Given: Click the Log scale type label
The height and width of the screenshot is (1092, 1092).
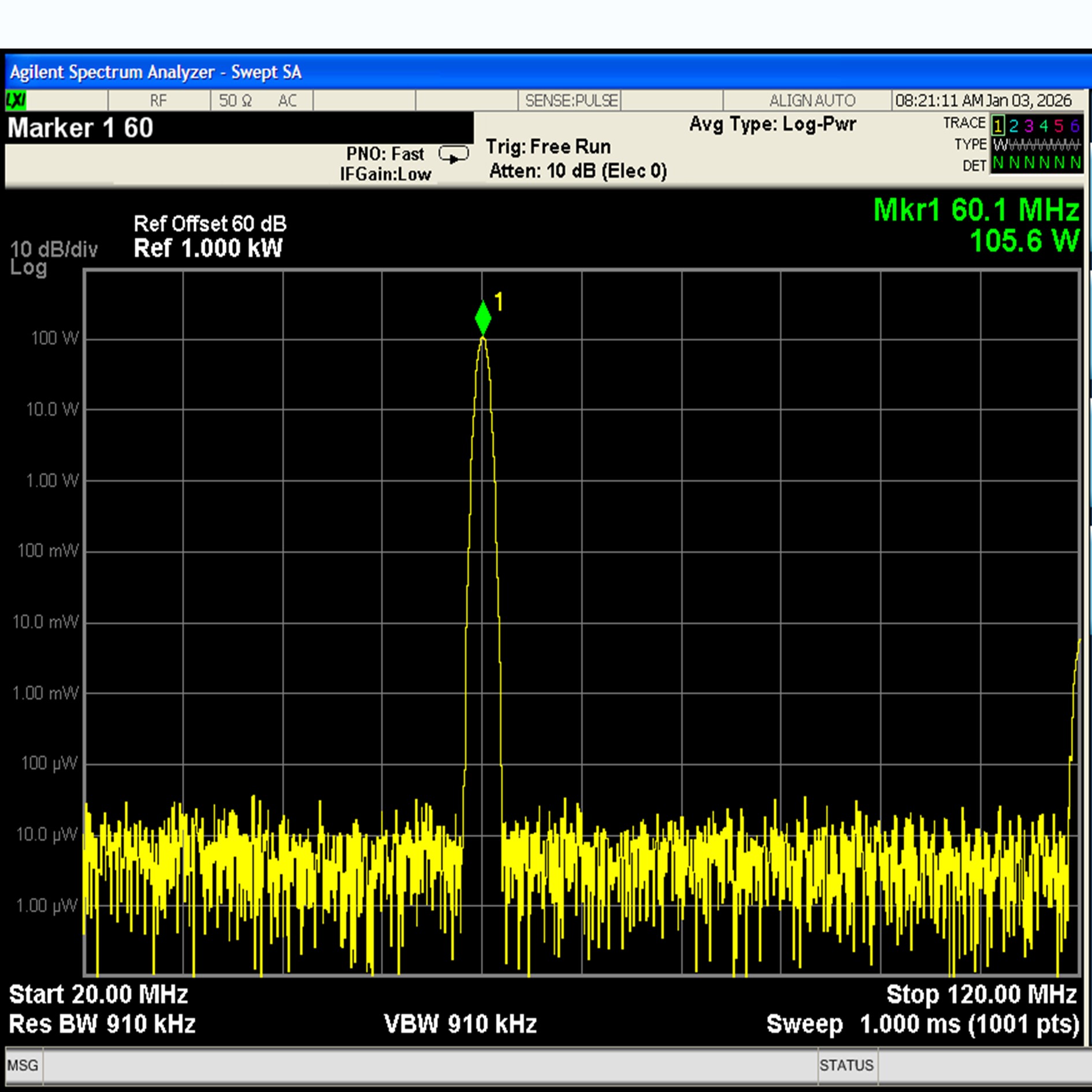Looking at the screenshot, I should click(x=28, y=268).
